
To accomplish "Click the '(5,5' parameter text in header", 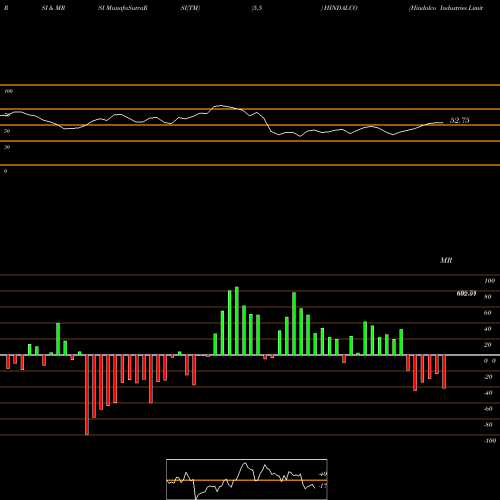I will click(x=257, y=8).
